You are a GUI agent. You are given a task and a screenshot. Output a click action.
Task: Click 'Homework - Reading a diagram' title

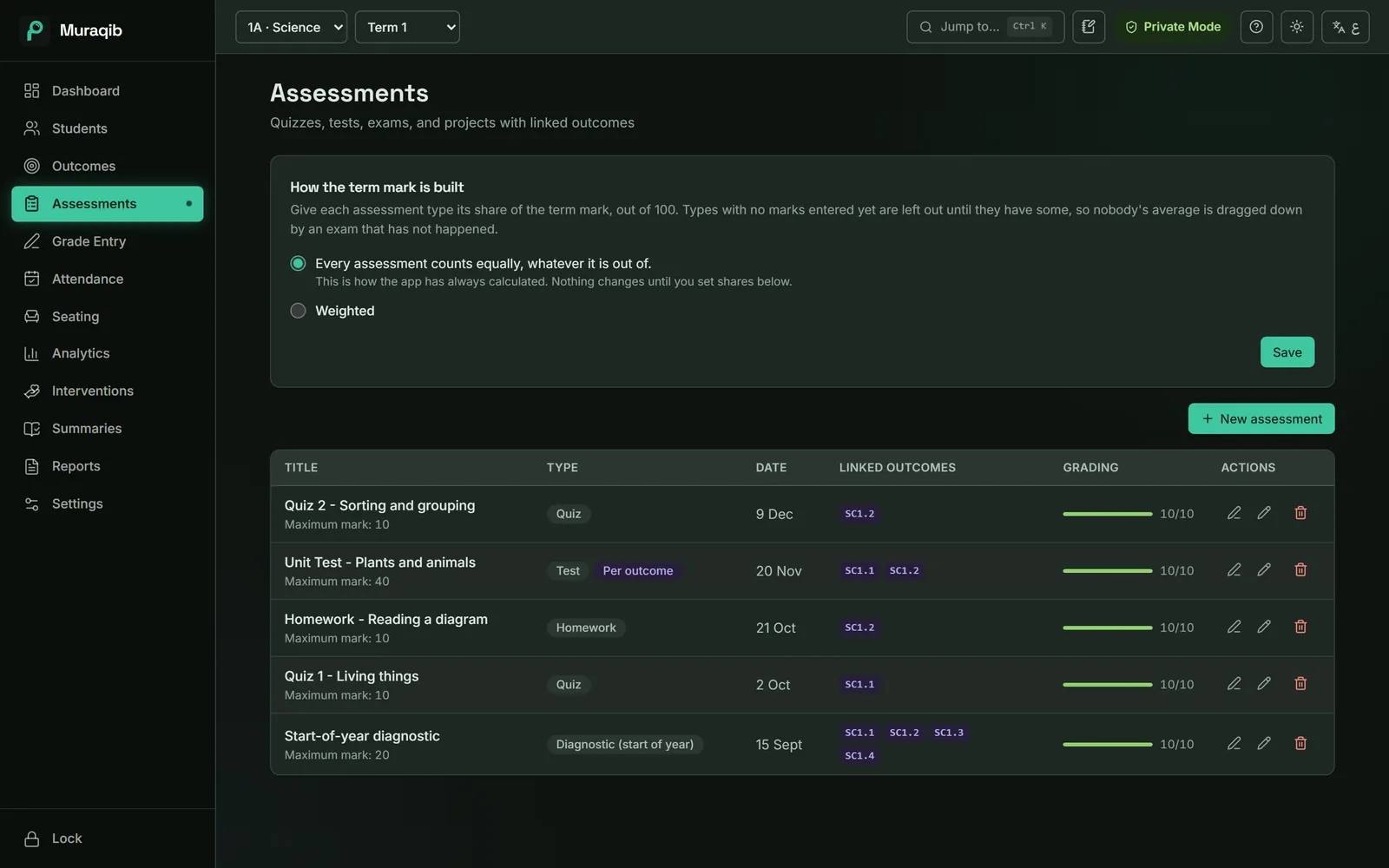pyautogui.click(x=386, y=619)
